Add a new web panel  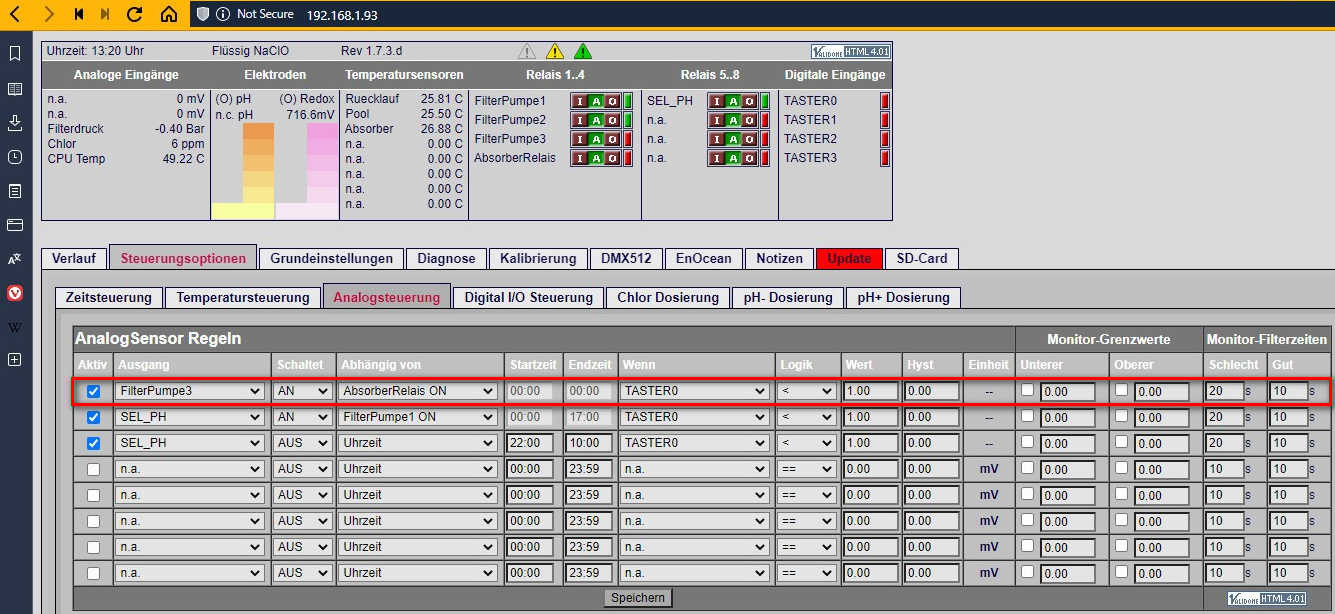(x=15, y=360)
